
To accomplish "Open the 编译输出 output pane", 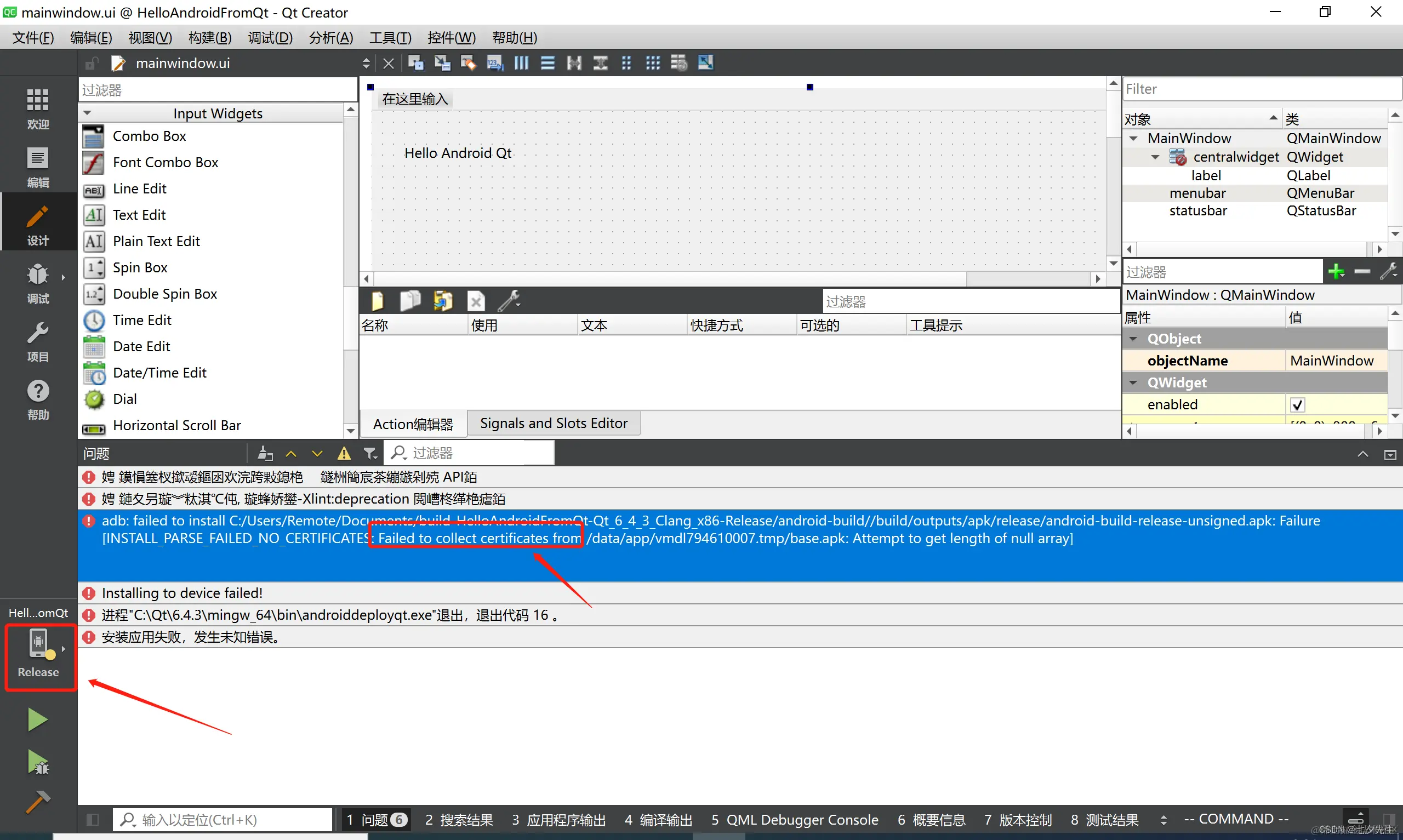I will pos(658,820).
